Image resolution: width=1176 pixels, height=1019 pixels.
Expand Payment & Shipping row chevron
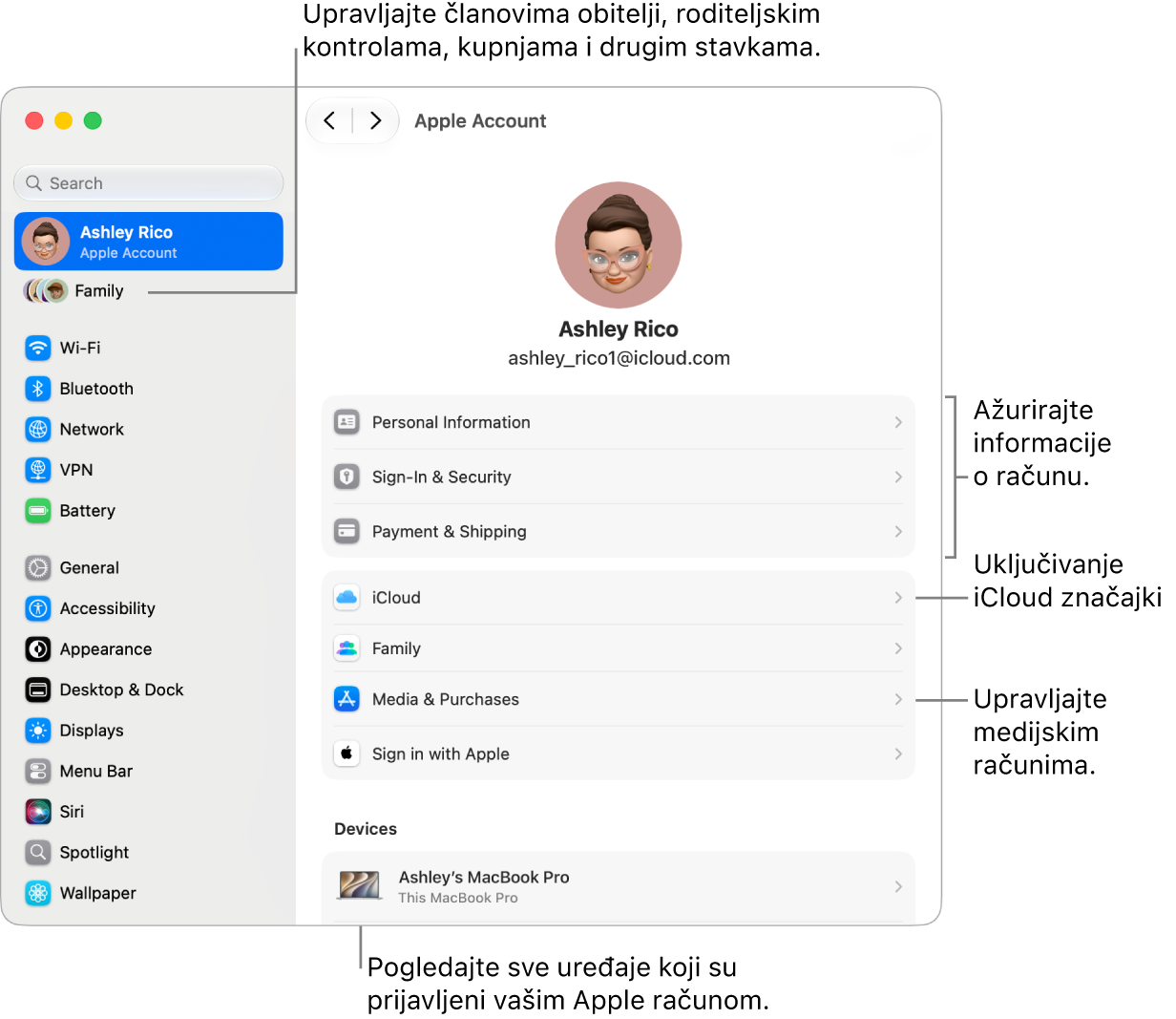(x=898, y=531)
